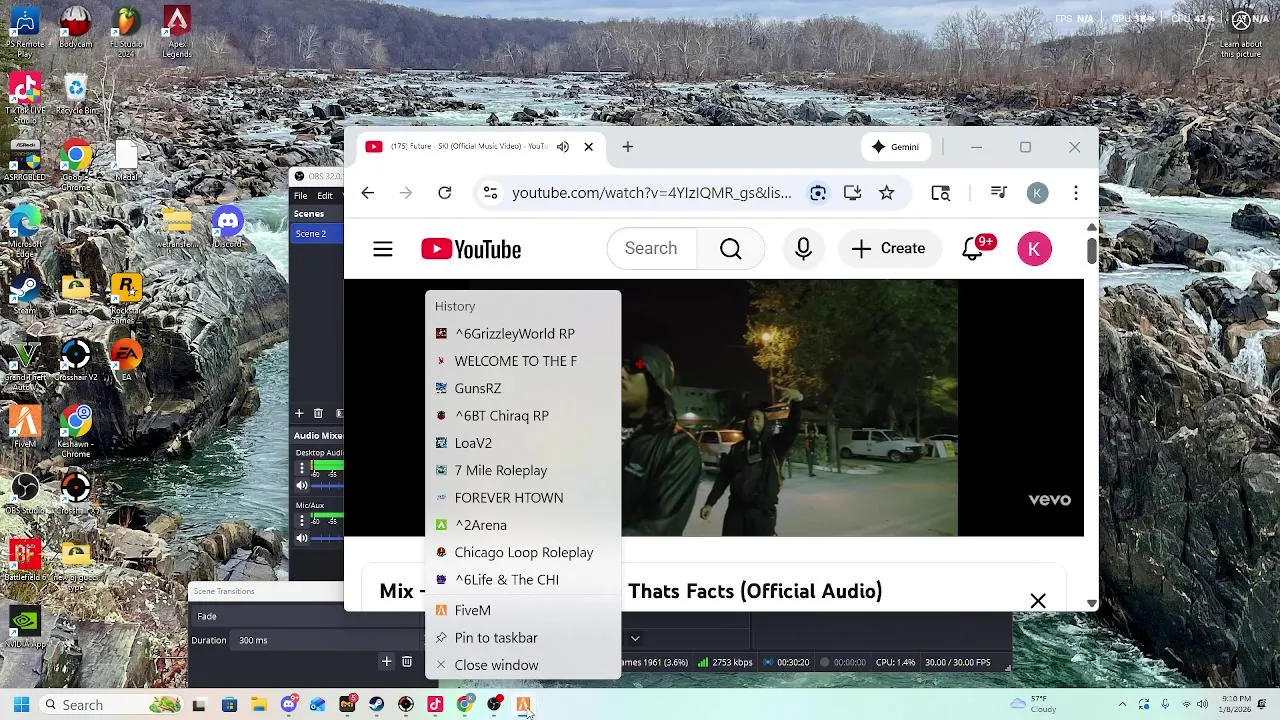Open Chrome three-dot menu
Image resolution: width=1280 pixels, height=720 pixels.
pyautogui.click(x=1076, y=193)
